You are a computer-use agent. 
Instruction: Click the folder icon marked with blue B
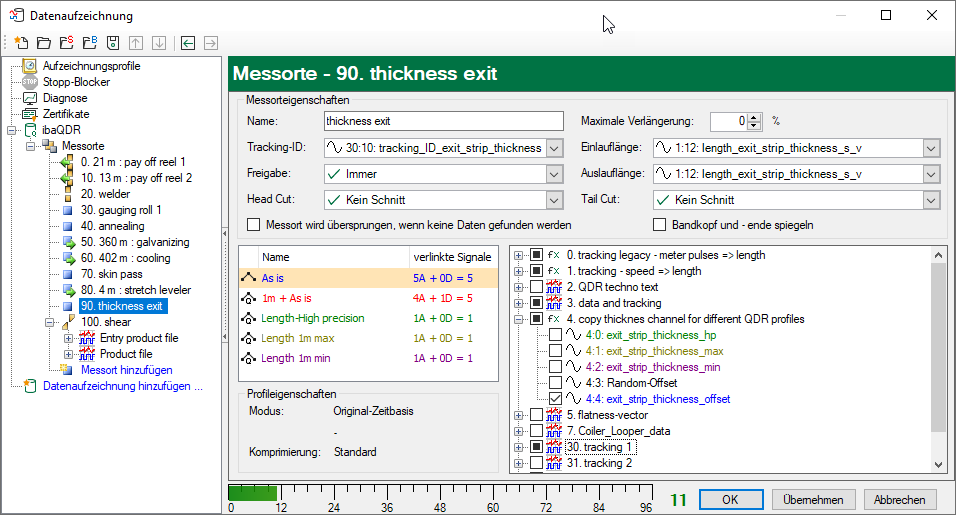pyautogui.click(x=90, y=43)
